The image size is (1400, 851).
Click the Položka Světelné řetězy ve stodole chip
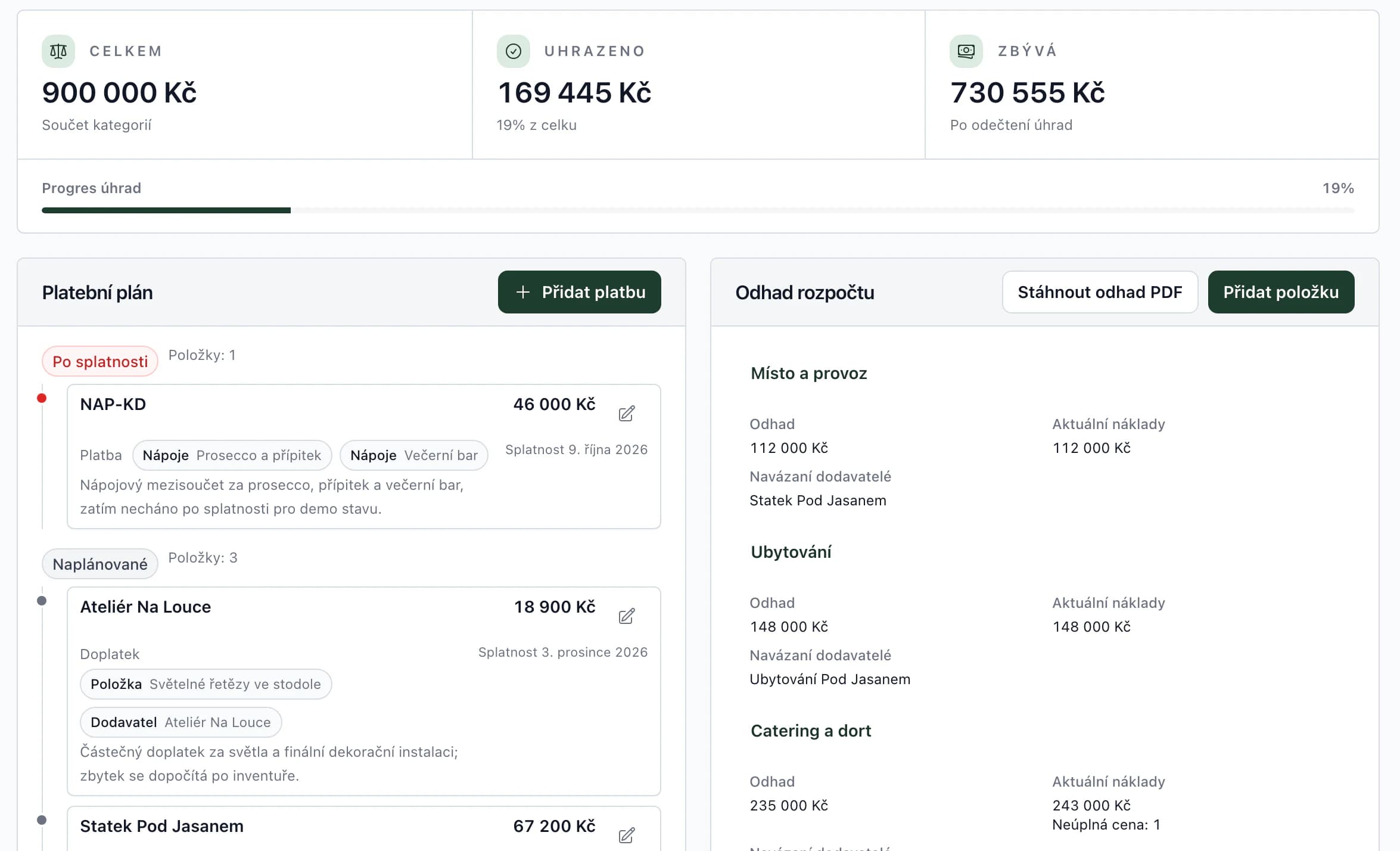coord(206,684)
